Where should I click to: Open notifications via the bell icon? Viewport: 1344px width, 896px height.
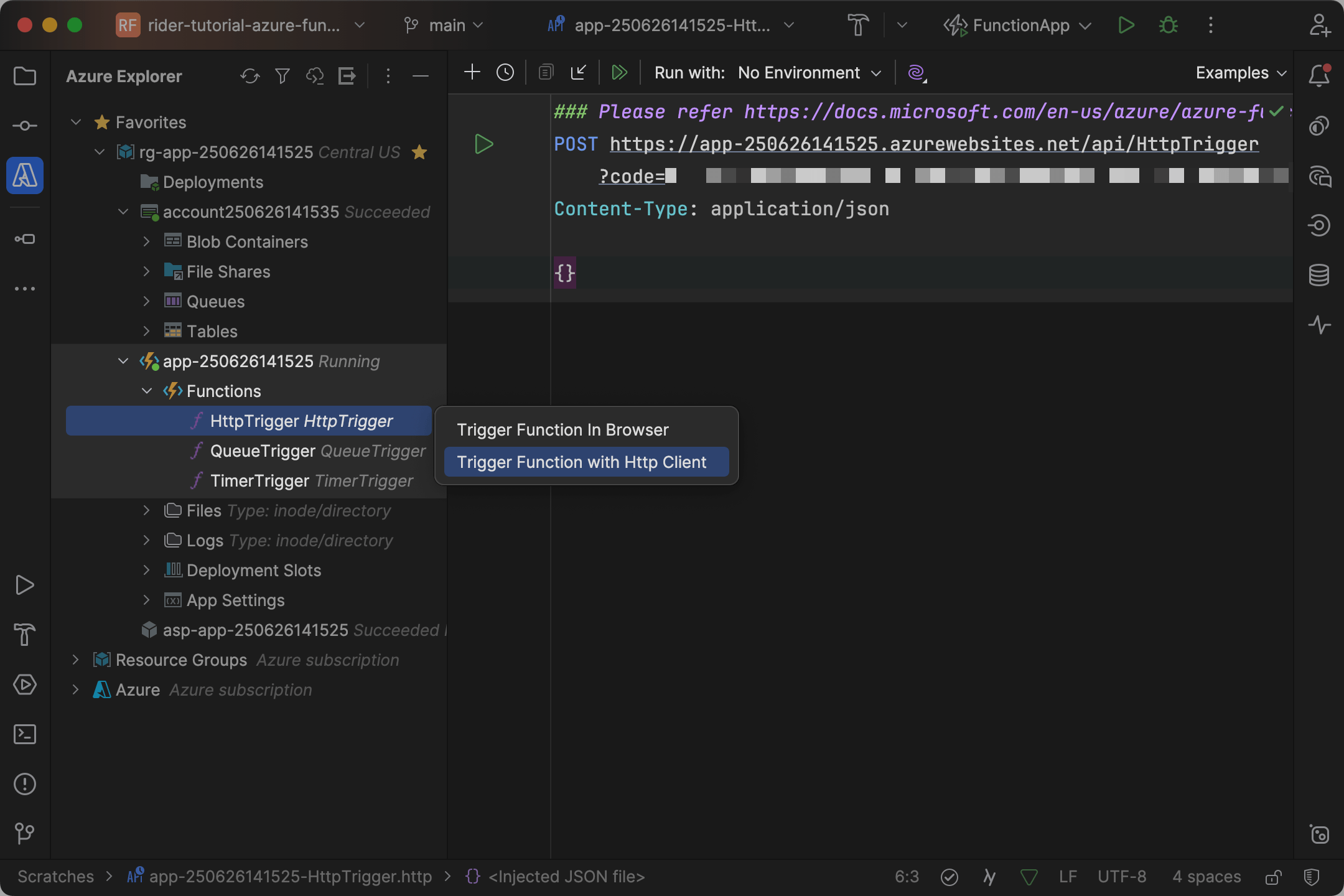[1320, 75]
